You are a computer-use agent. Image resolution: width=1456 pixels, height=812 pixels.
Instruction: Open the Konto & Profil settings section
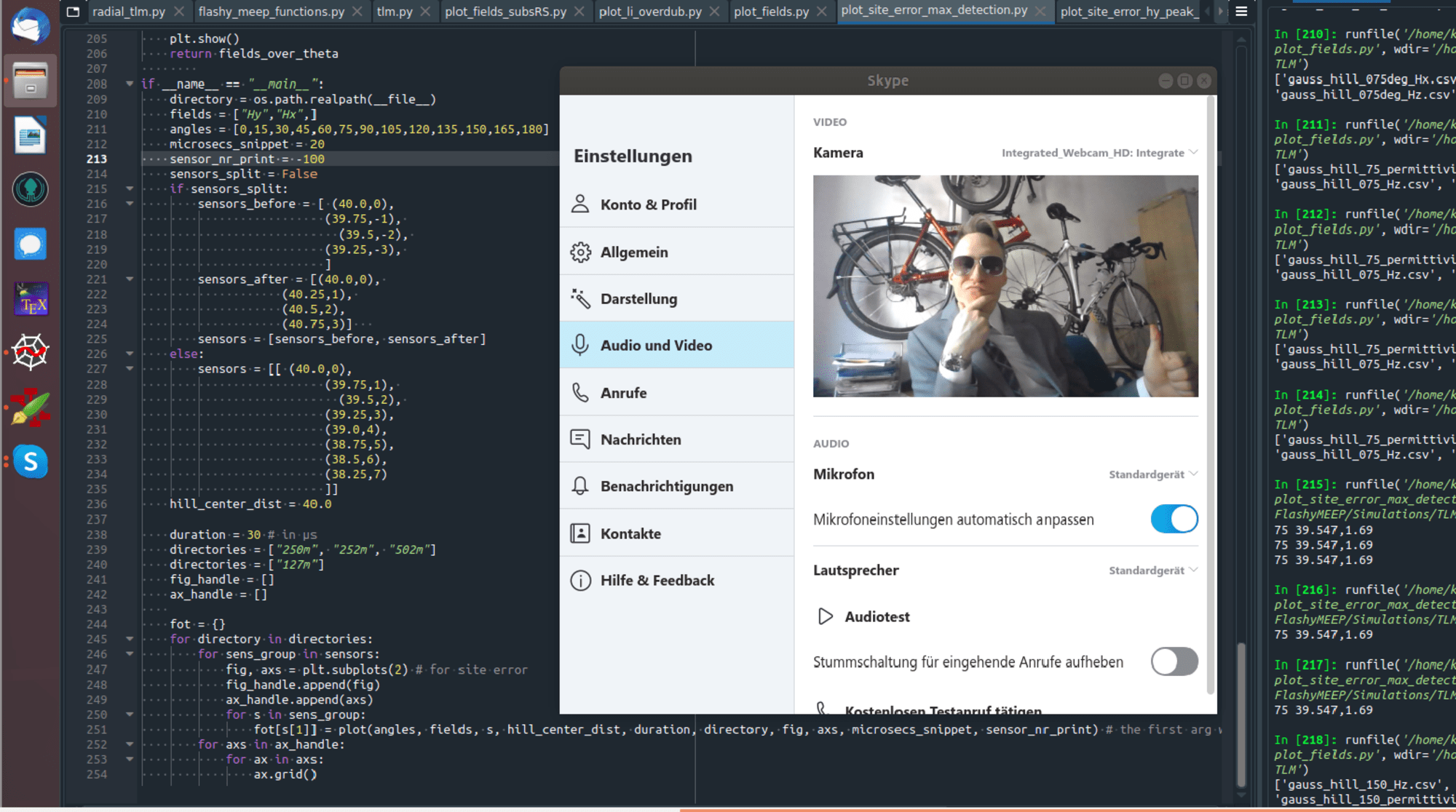677,204
